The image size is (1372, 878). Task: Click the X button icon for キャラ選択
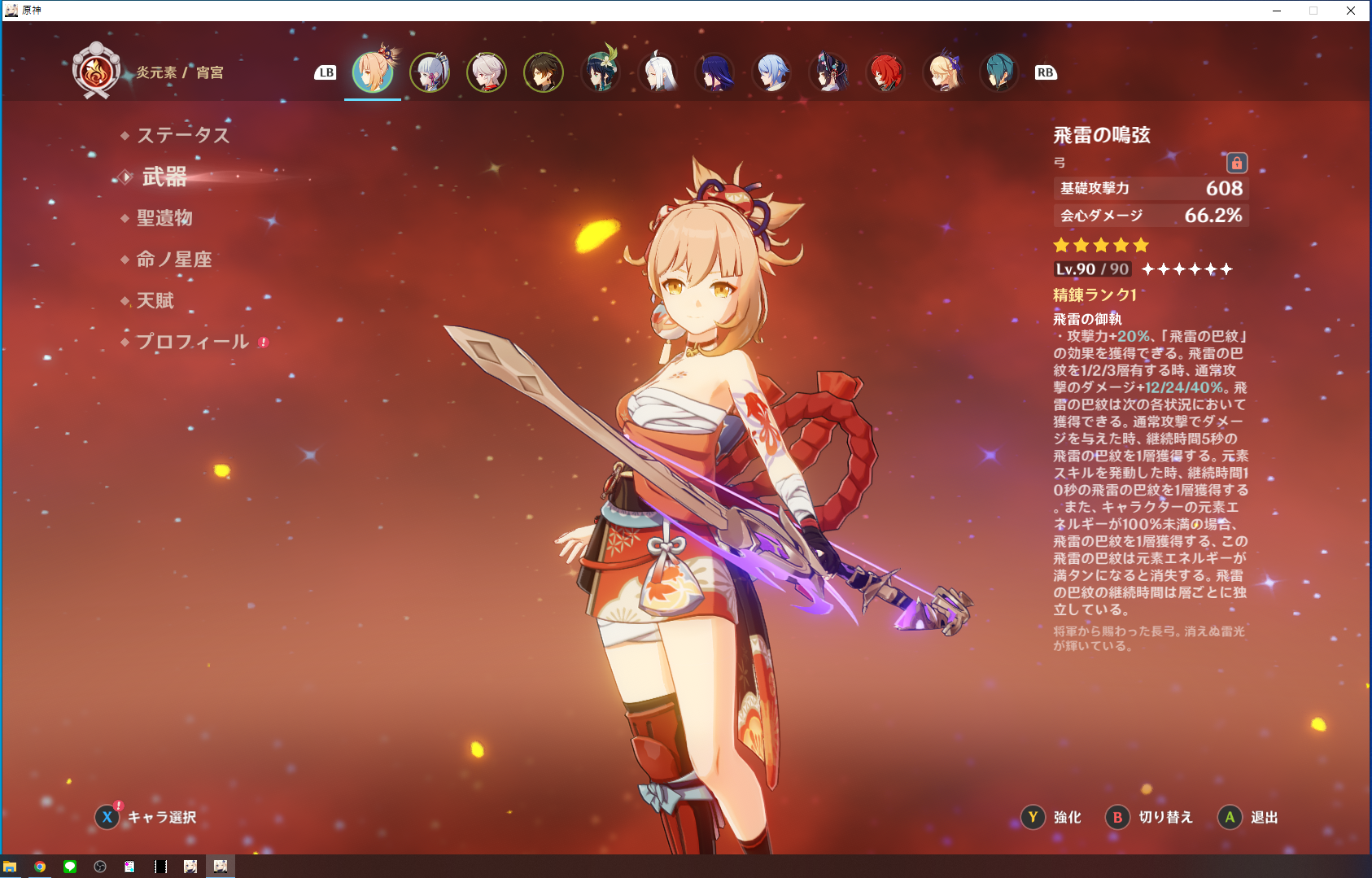(107, 817)
